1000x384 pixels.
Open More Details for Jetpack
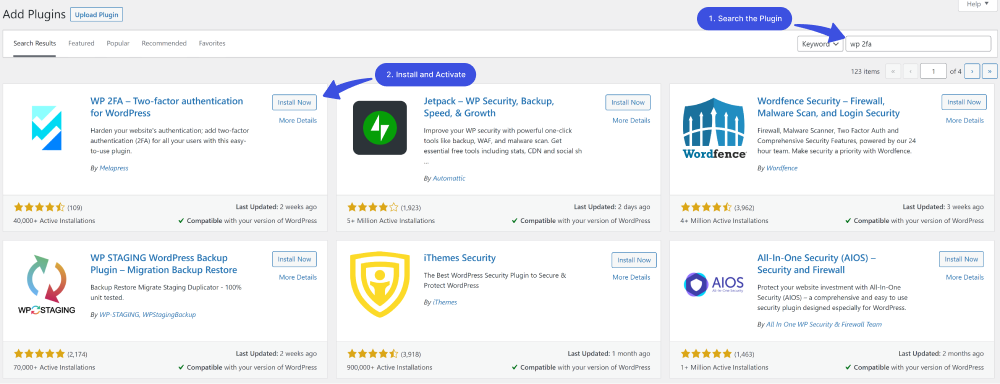click(x=631, y=121)
